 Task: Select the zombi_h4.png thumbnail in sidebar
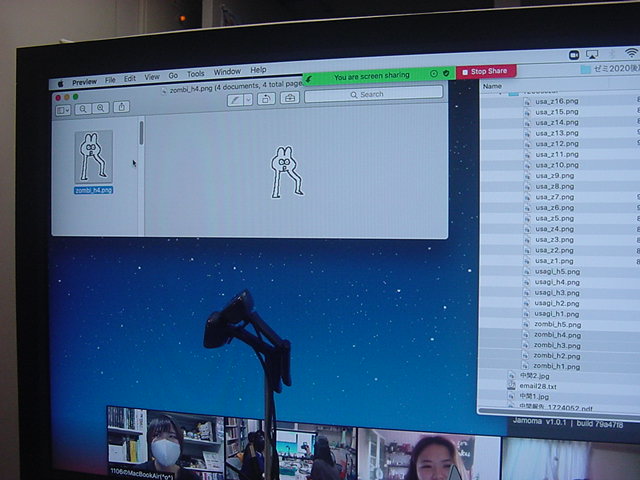coord(94,162)
